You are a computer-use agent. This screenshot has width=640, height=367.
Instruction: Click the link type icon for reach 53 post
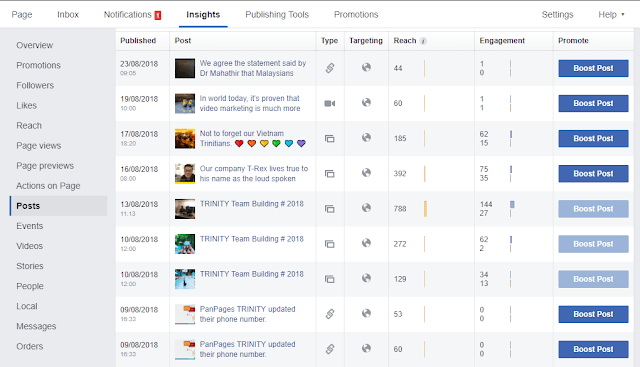(330, 314)
